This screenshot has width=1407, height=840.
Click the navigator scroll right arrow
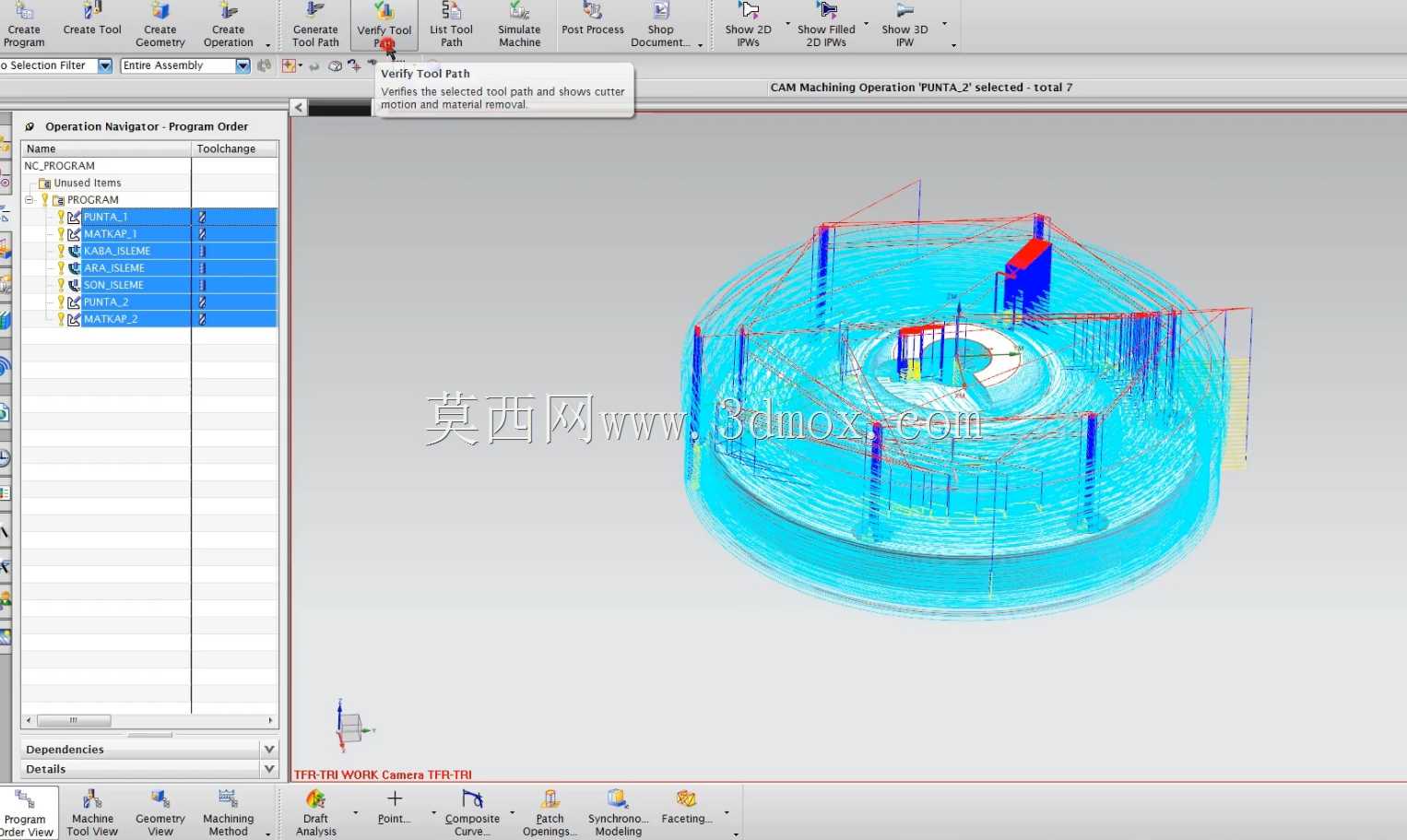pos(270,720)
